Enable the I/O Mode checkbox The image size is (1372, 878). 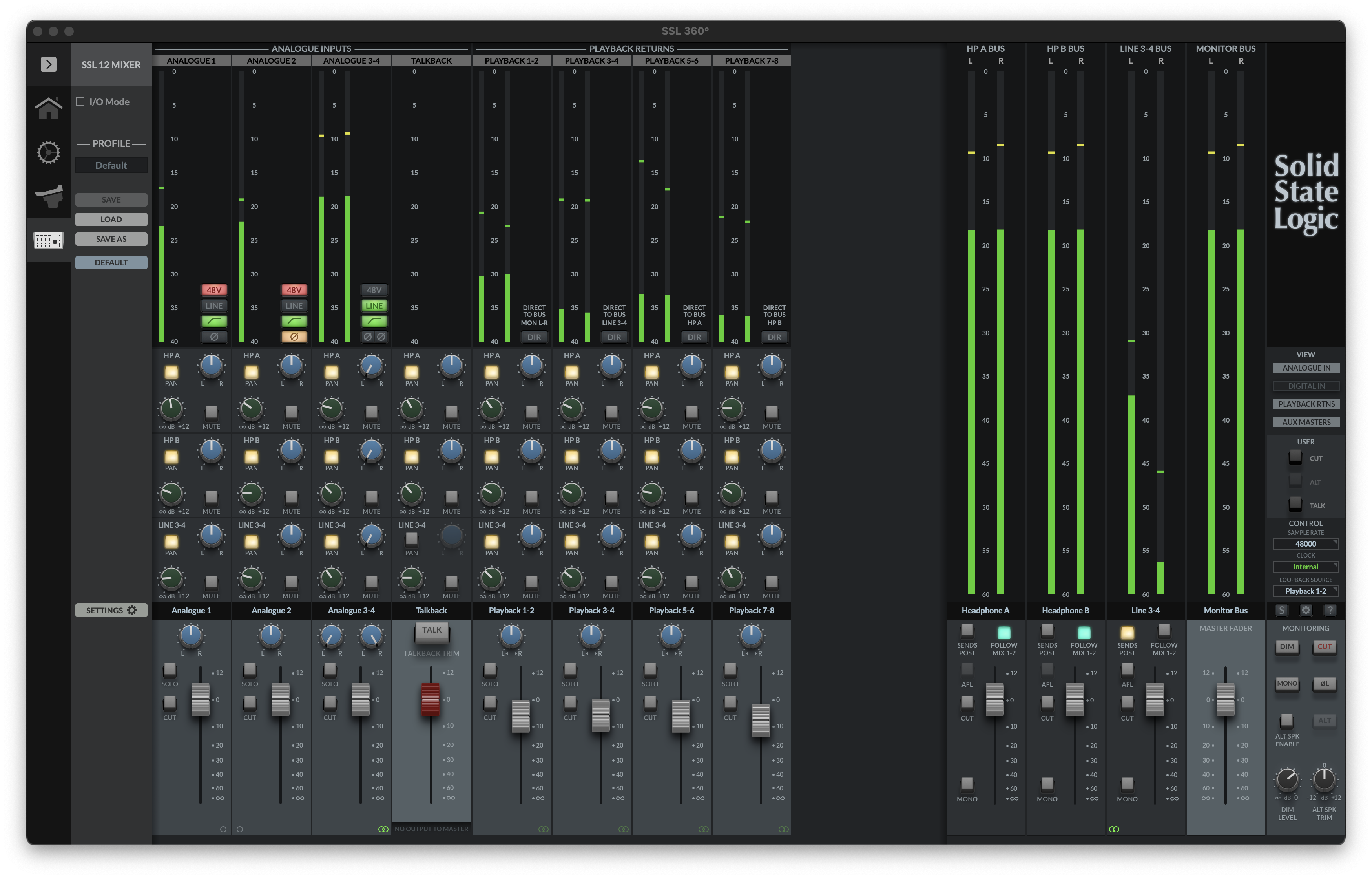80,101
